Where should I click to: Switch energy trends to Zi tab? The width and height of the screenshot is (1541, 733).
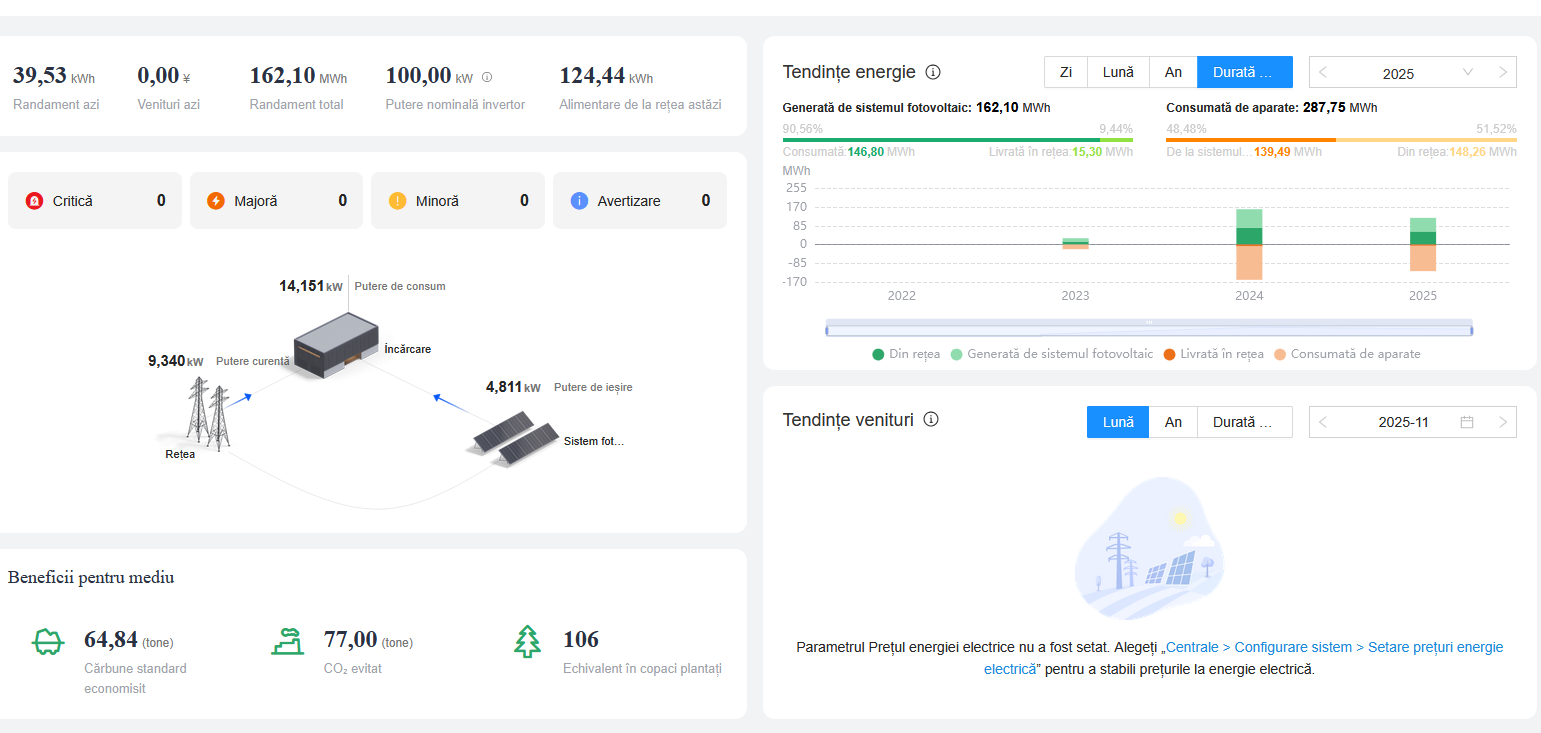point(1066,72)
